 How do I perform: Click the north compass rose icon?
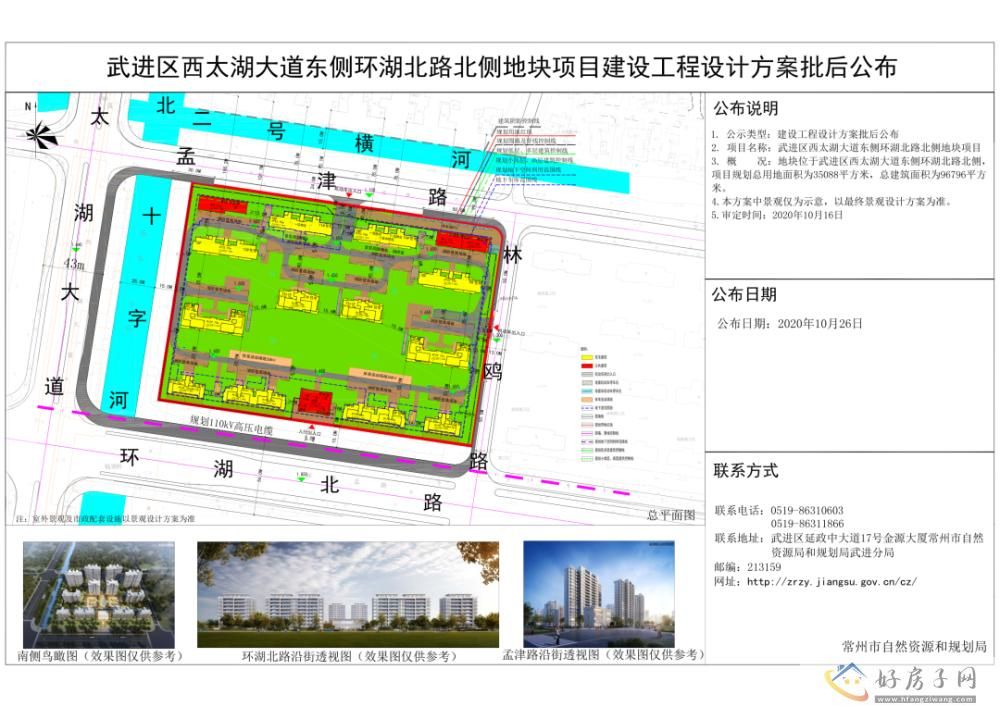[x=41, y=132]
